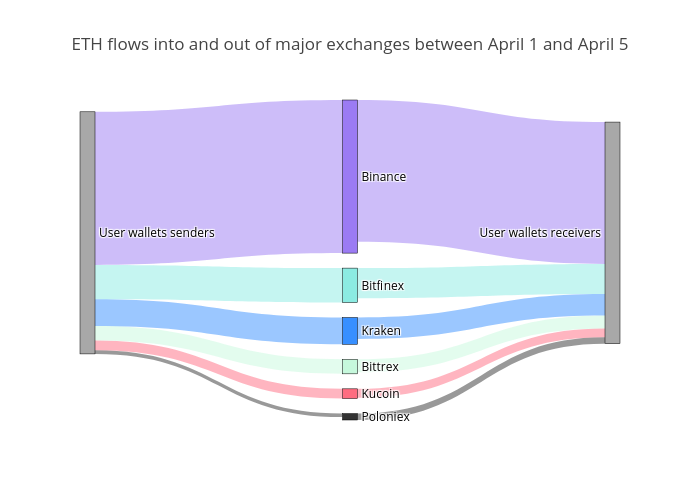This screenshot has width=700, height=500.
Task: Click the chart title about ETH flows
Action: coord(350,45)
